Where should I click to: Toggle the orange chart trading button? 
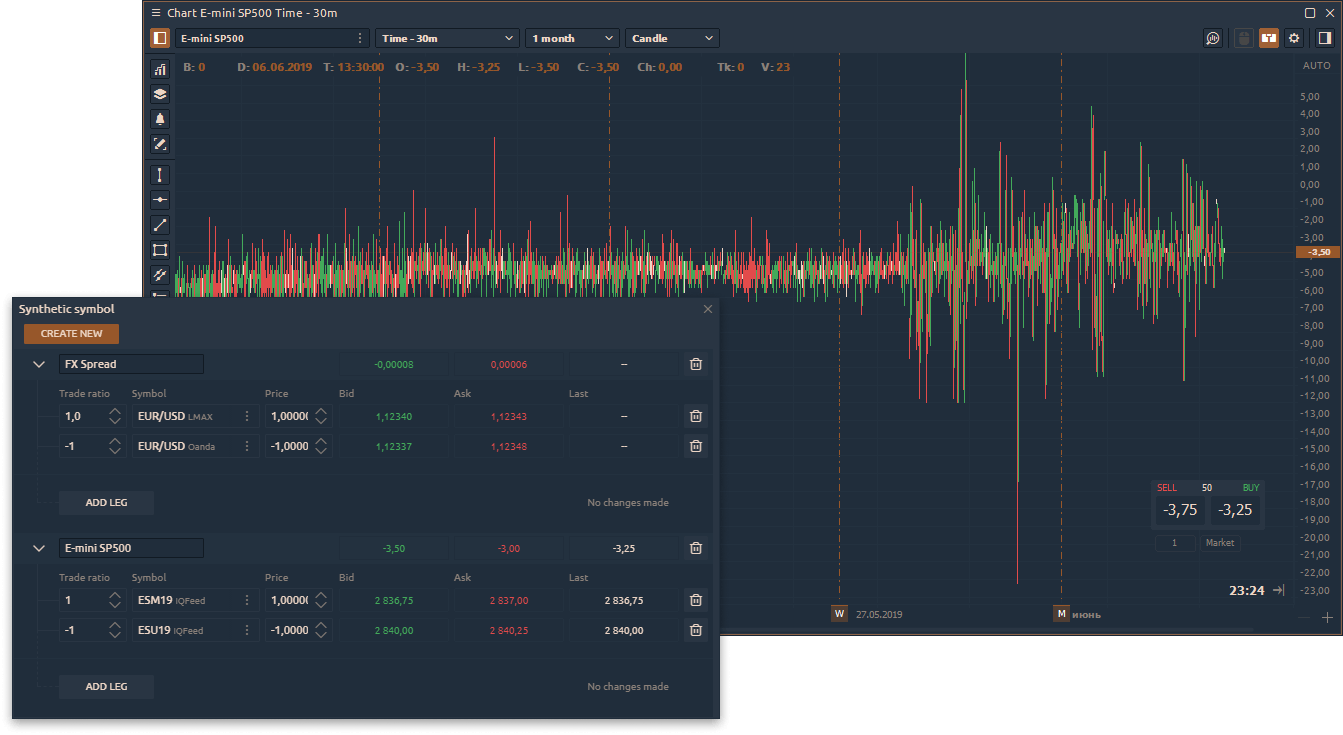(x=1269, y=38)
